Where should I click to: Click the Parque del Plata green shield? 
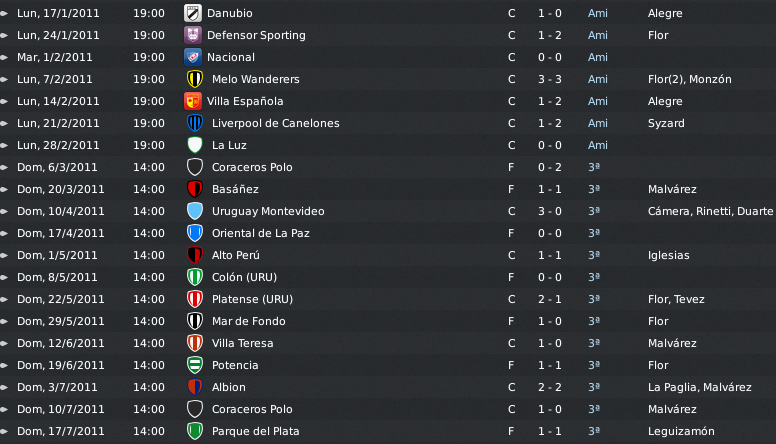click(x=195, y=431)
